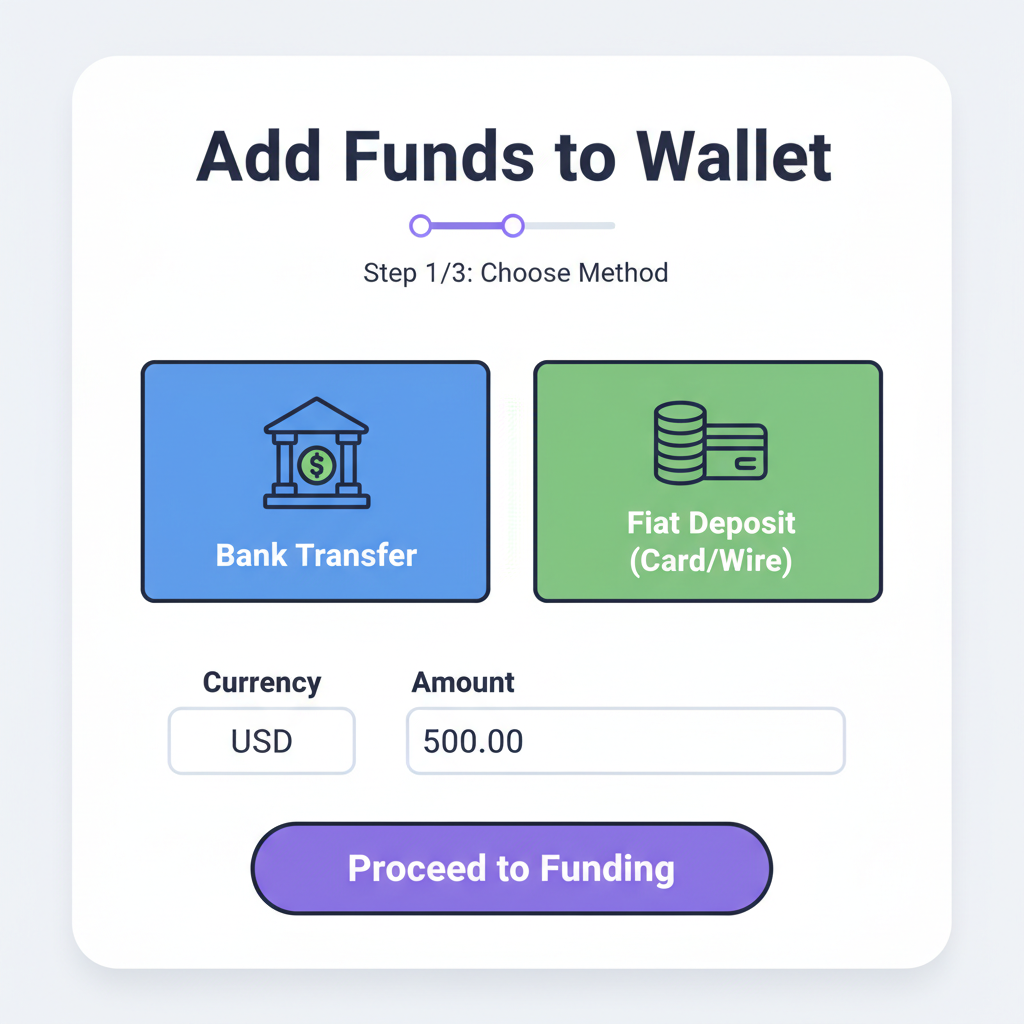Click the roof of the bank icon
Viewport: 1024px width, 1024px height.
(x=315, y=412)
